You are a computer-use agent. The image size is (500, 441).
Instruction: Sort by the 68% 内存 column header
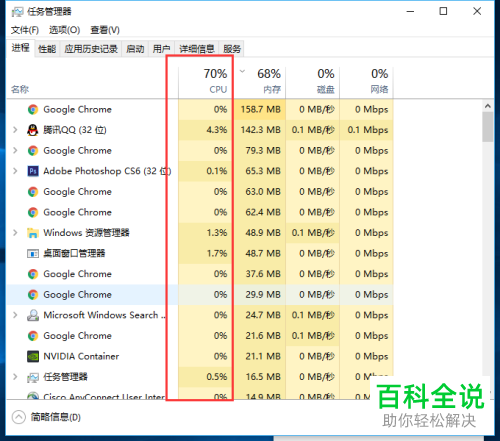point(259,82)
